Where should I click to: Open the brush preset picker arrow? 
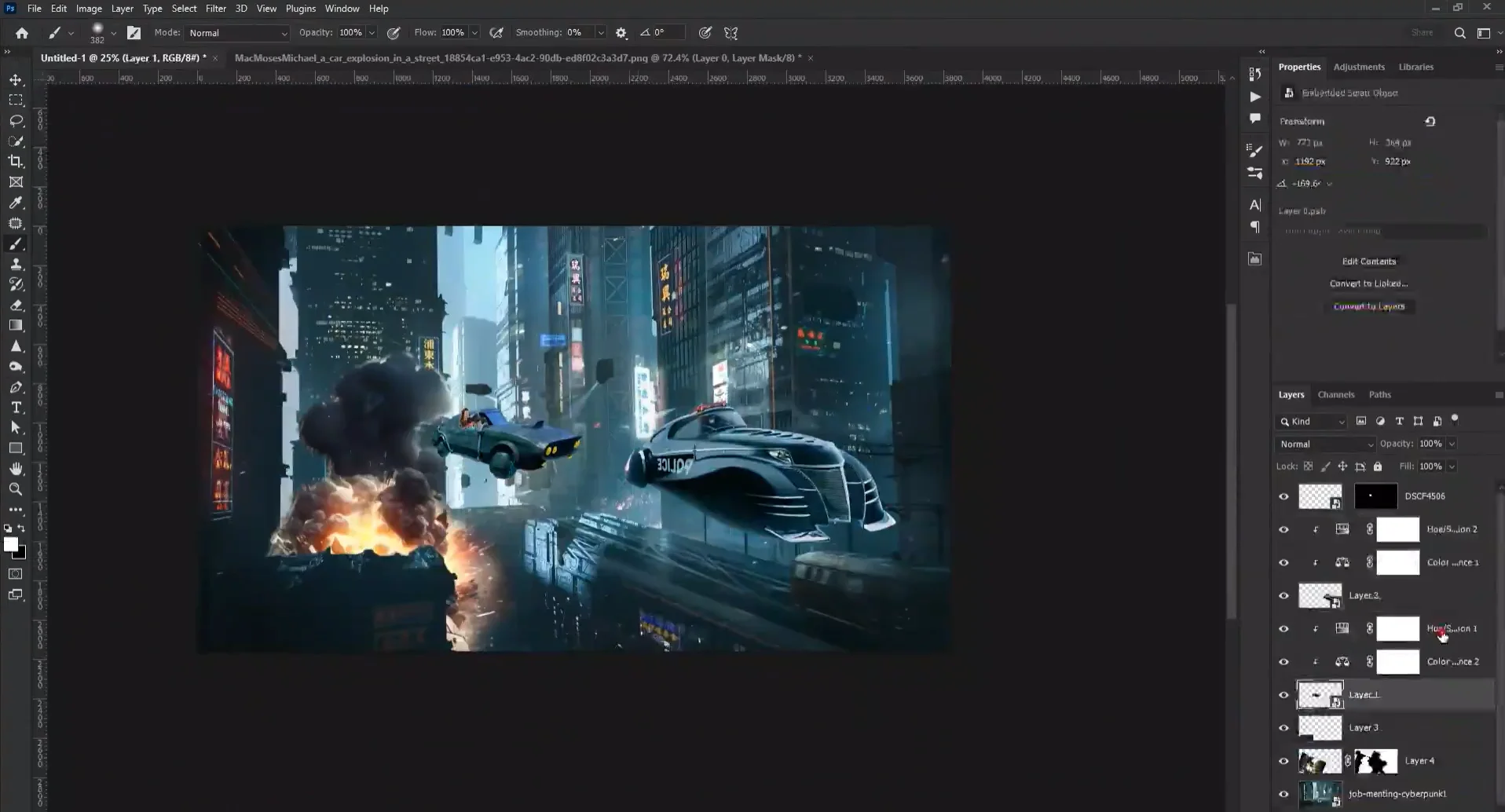coord(114,33)
